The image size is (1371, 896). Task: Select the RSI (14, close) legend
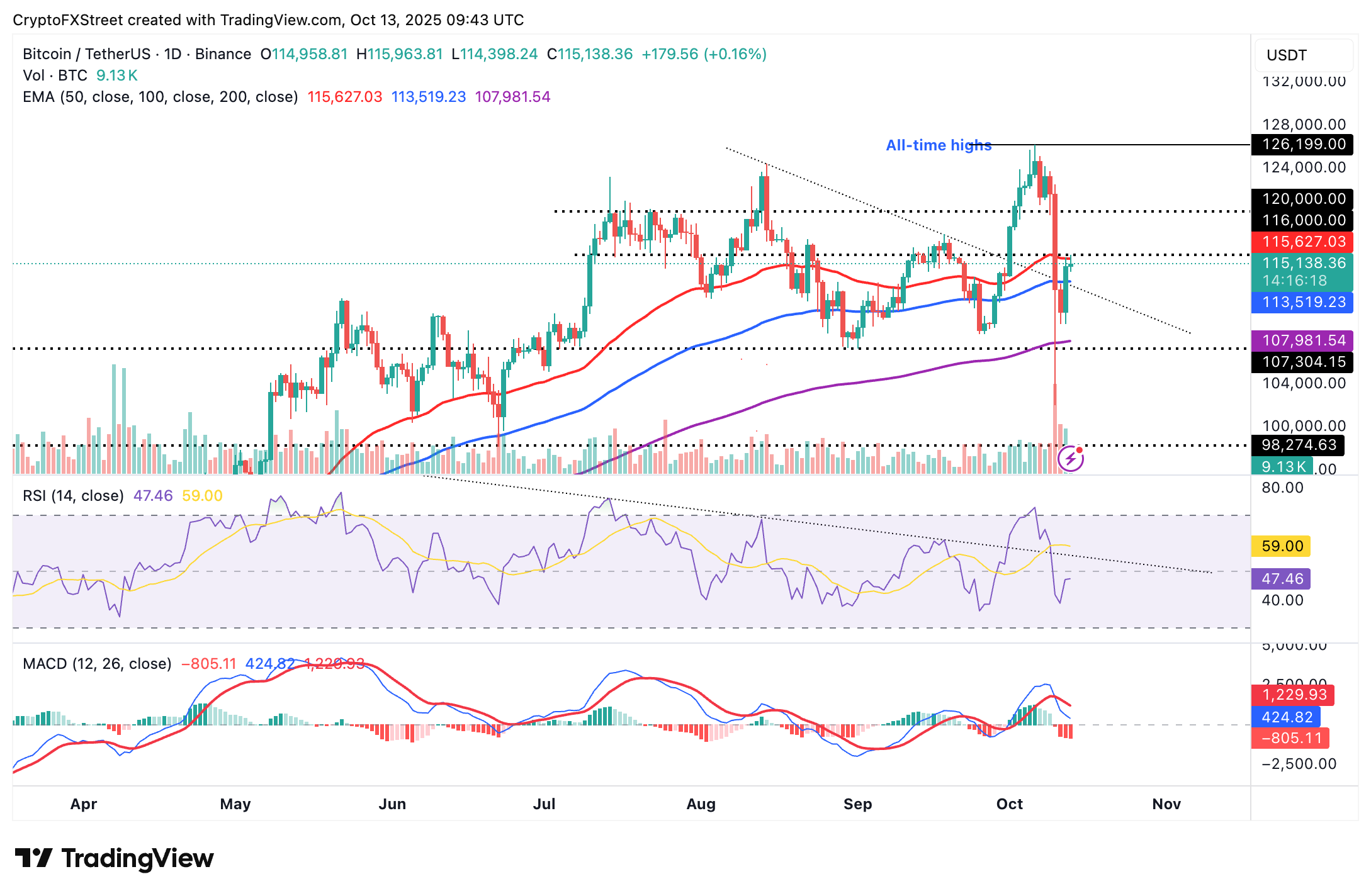[73, 496]
